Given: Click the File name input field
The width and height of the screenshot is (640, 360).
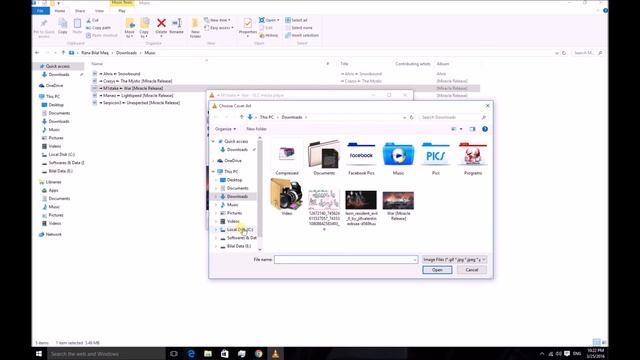Looking at the screenshot, I should (x=346, y=260).
